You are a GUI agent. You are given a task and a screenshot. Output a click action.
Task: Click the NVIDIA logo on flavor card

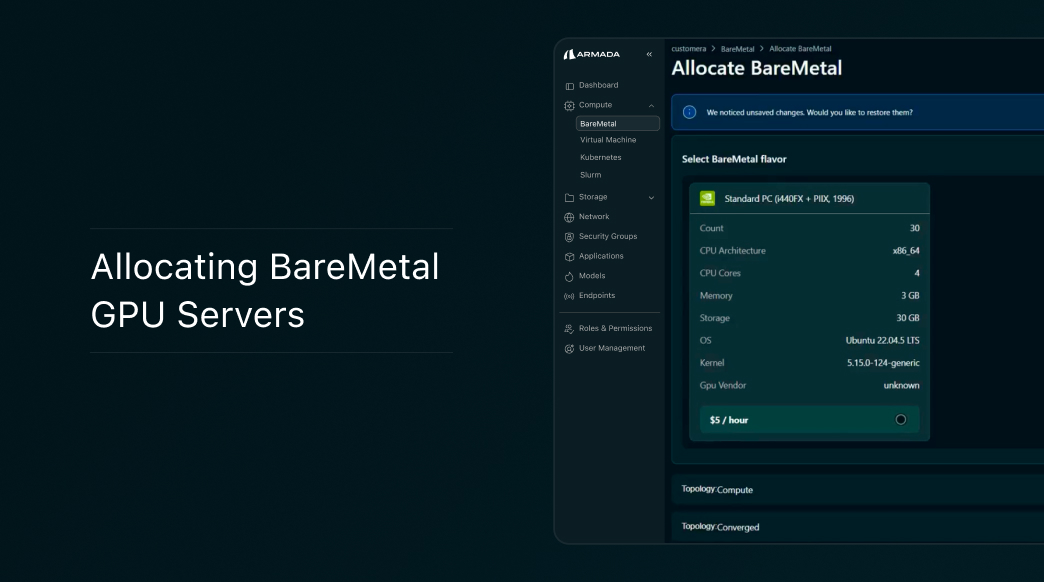tap(707, 198)
